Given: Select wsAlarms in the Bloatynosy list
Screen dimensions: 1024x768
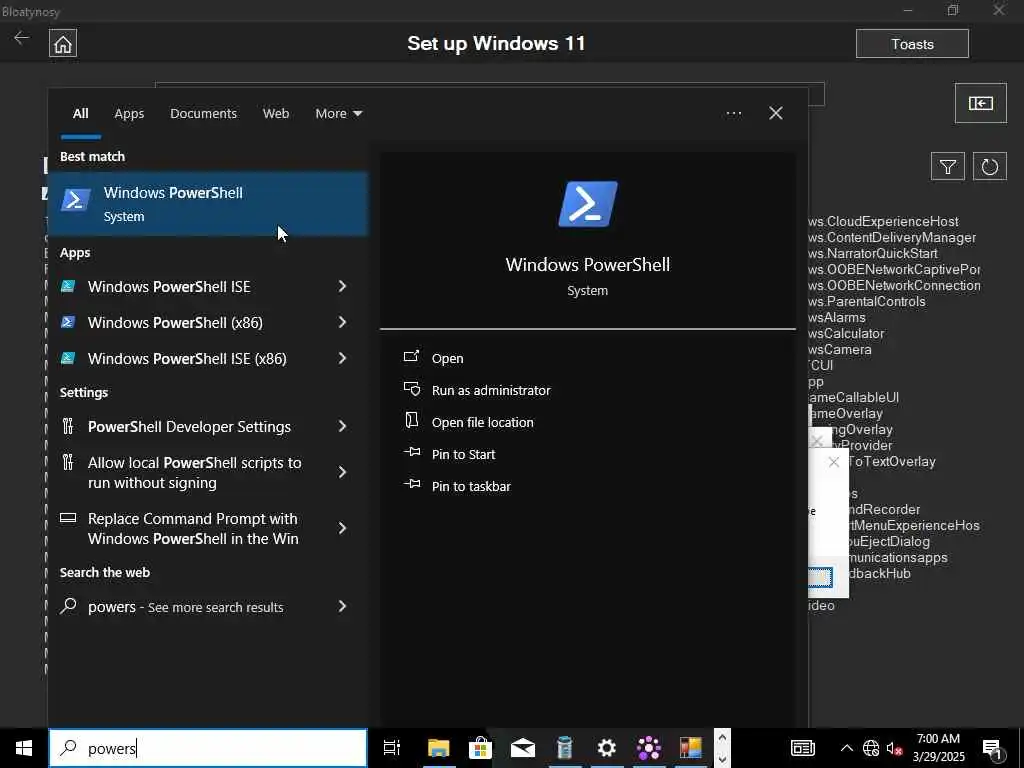Looking at the screenshot, I should [x=837, y=317].
